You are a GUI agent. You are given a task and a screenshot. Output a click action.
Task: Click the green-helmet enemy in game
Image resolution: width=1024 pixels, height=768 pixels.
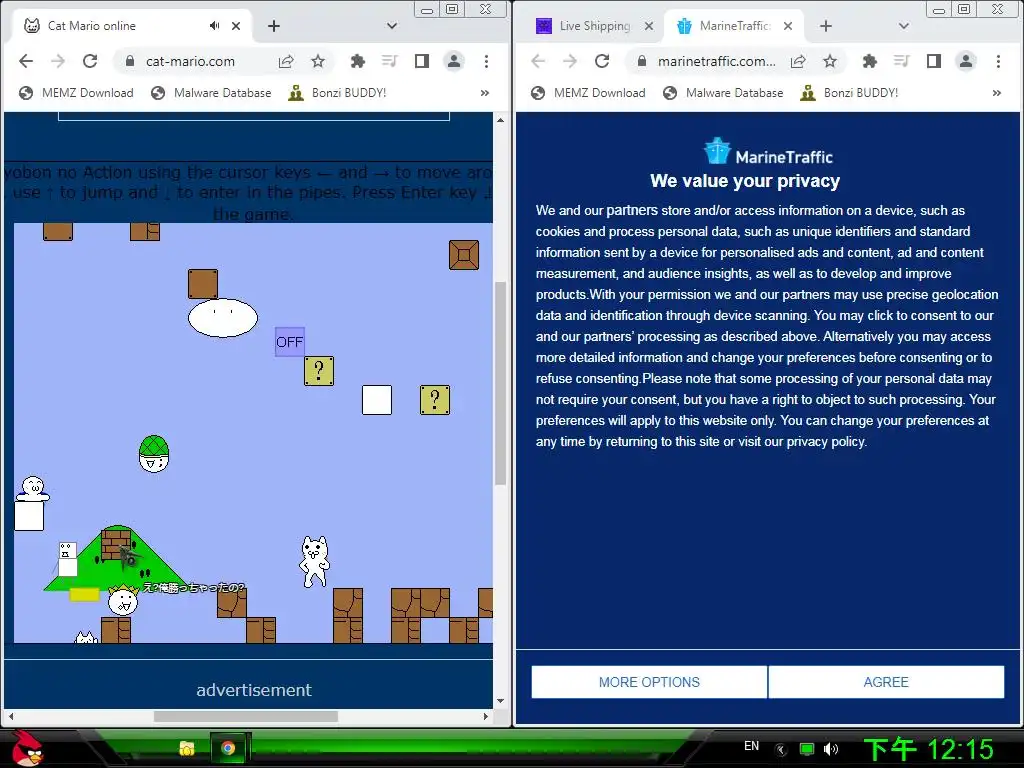coord(154,454)
